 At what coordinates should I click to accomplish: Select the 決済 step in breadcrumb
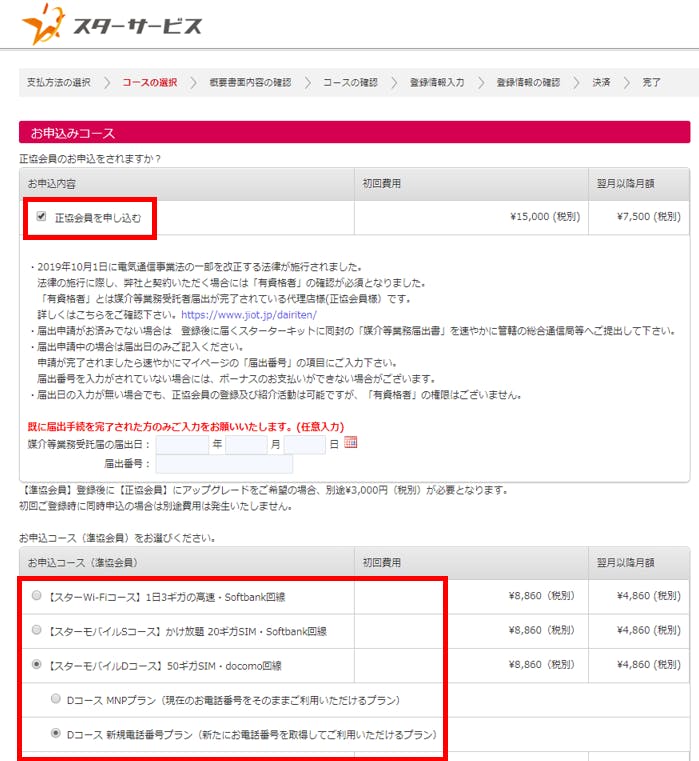601,82
